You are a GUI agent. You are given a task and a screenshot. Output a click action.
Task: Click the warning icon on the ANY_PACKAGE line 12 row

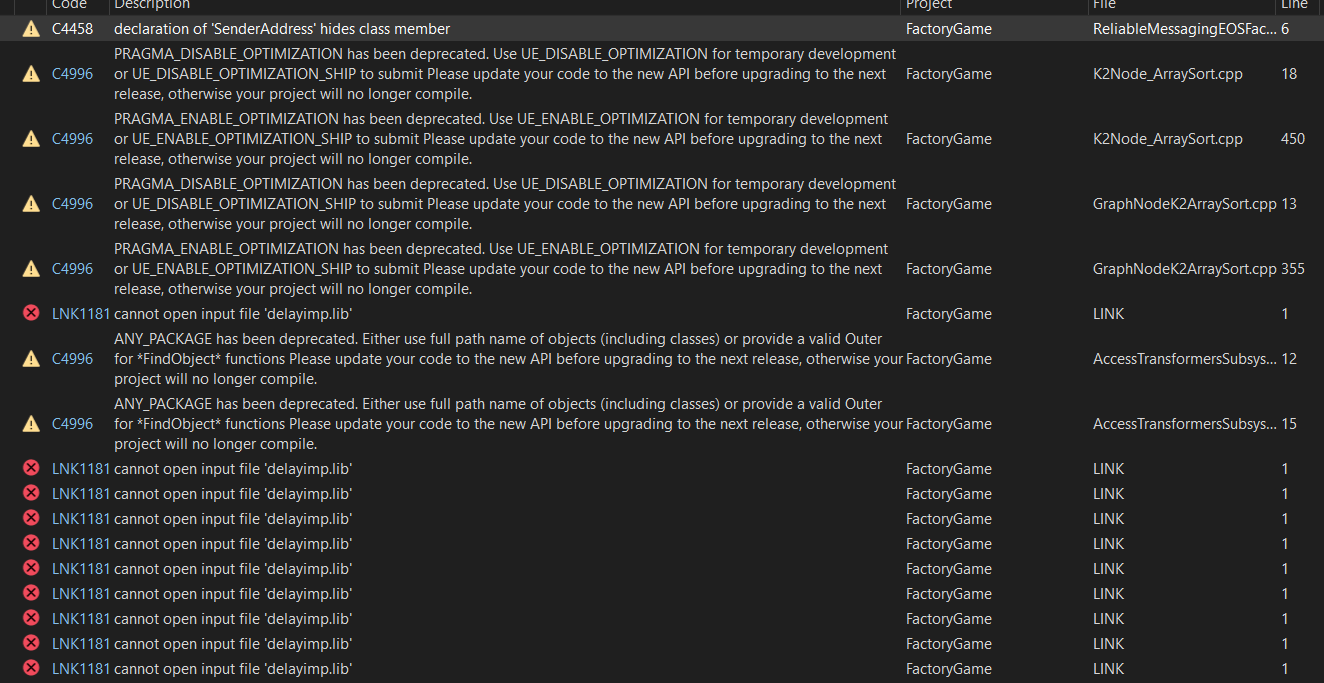click(x=30, y=358)
